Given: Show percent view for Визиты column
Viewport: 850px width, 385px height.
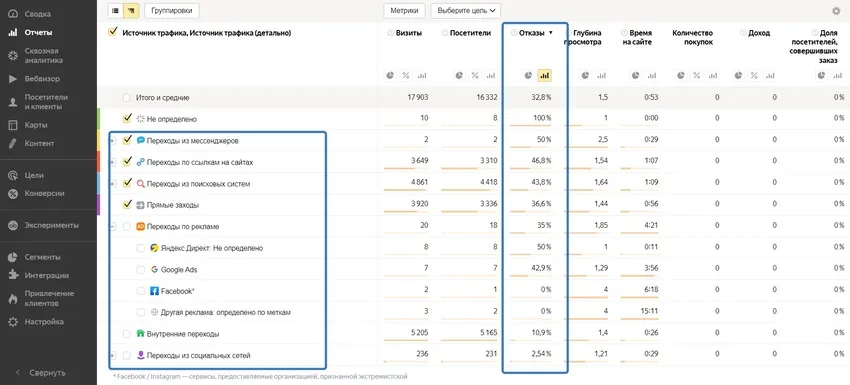Looking at the screenshot, I should click(x=406, y=75).
